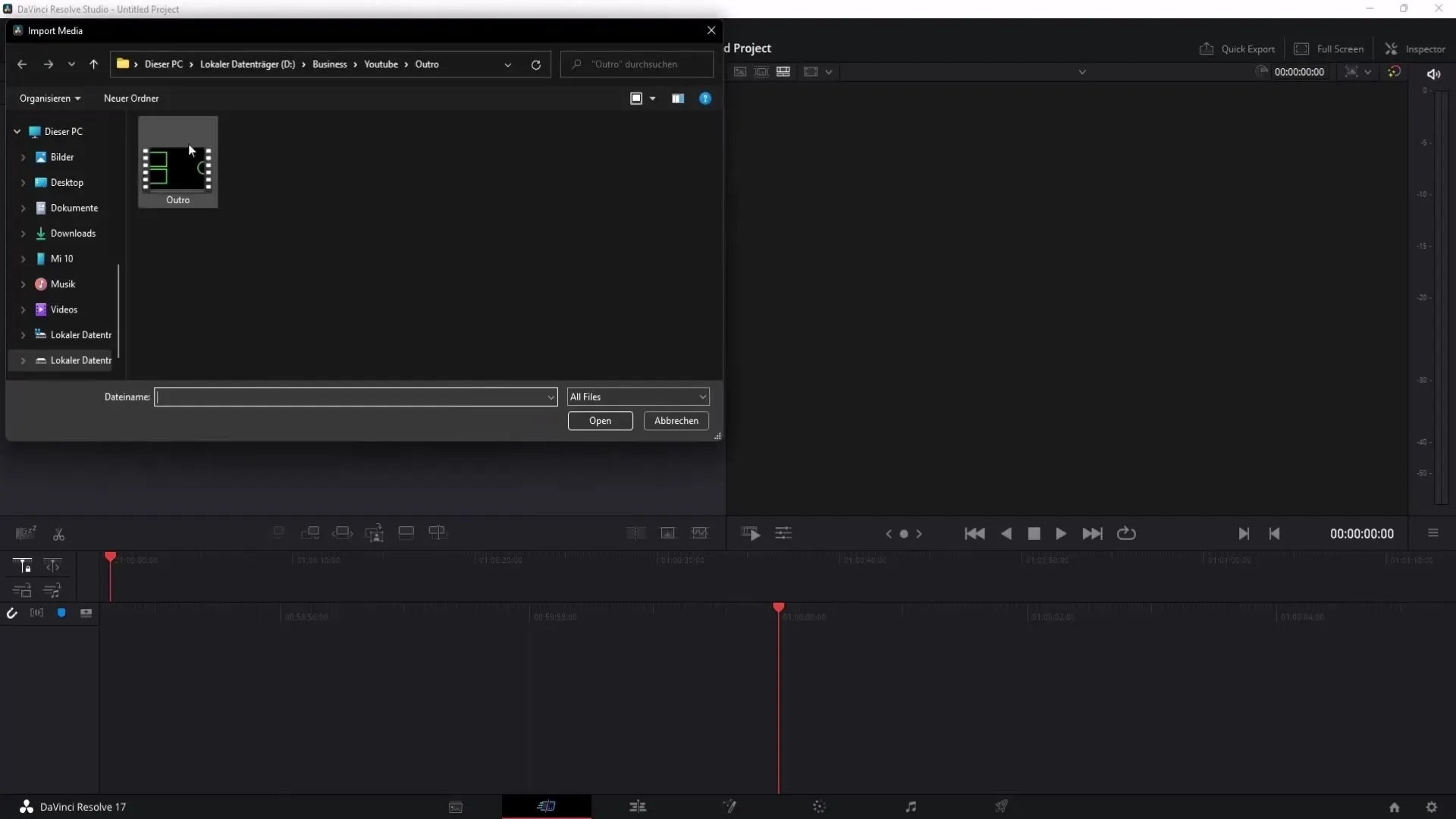1456x819 pixels.
Task: Expand the Lokaler Datenträger tree item
Action: pos(22,334)
